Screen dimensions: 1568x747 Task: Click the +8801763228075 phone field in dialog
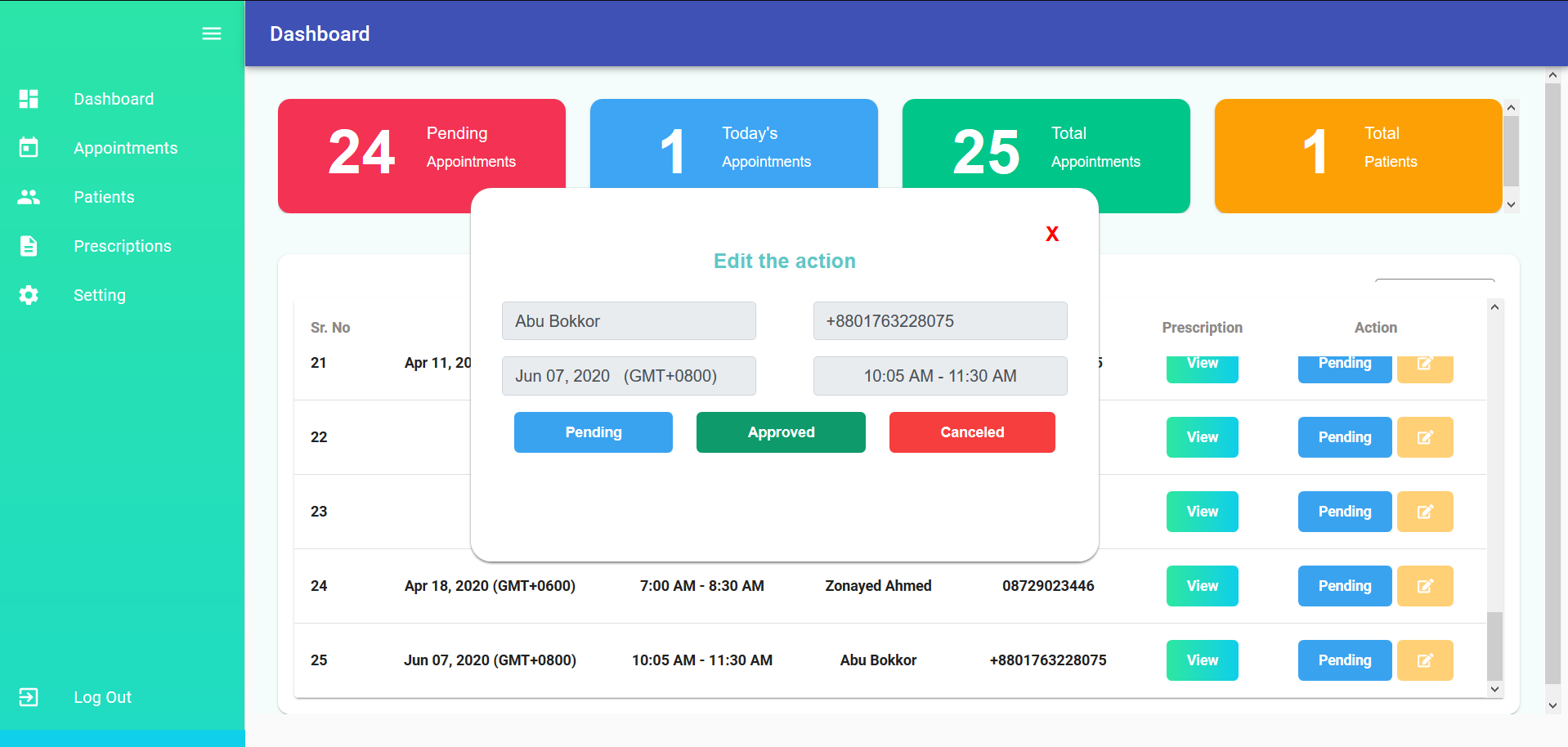coord(940,321)
